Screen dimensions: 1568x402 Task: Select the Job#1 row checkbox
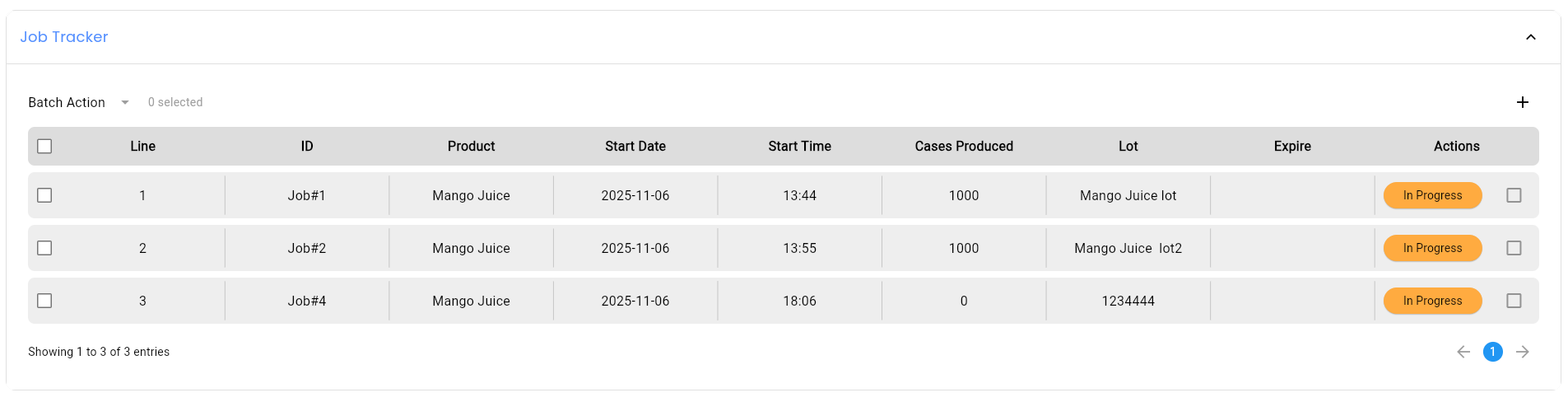pyautogui.click(x=44, y=195)
